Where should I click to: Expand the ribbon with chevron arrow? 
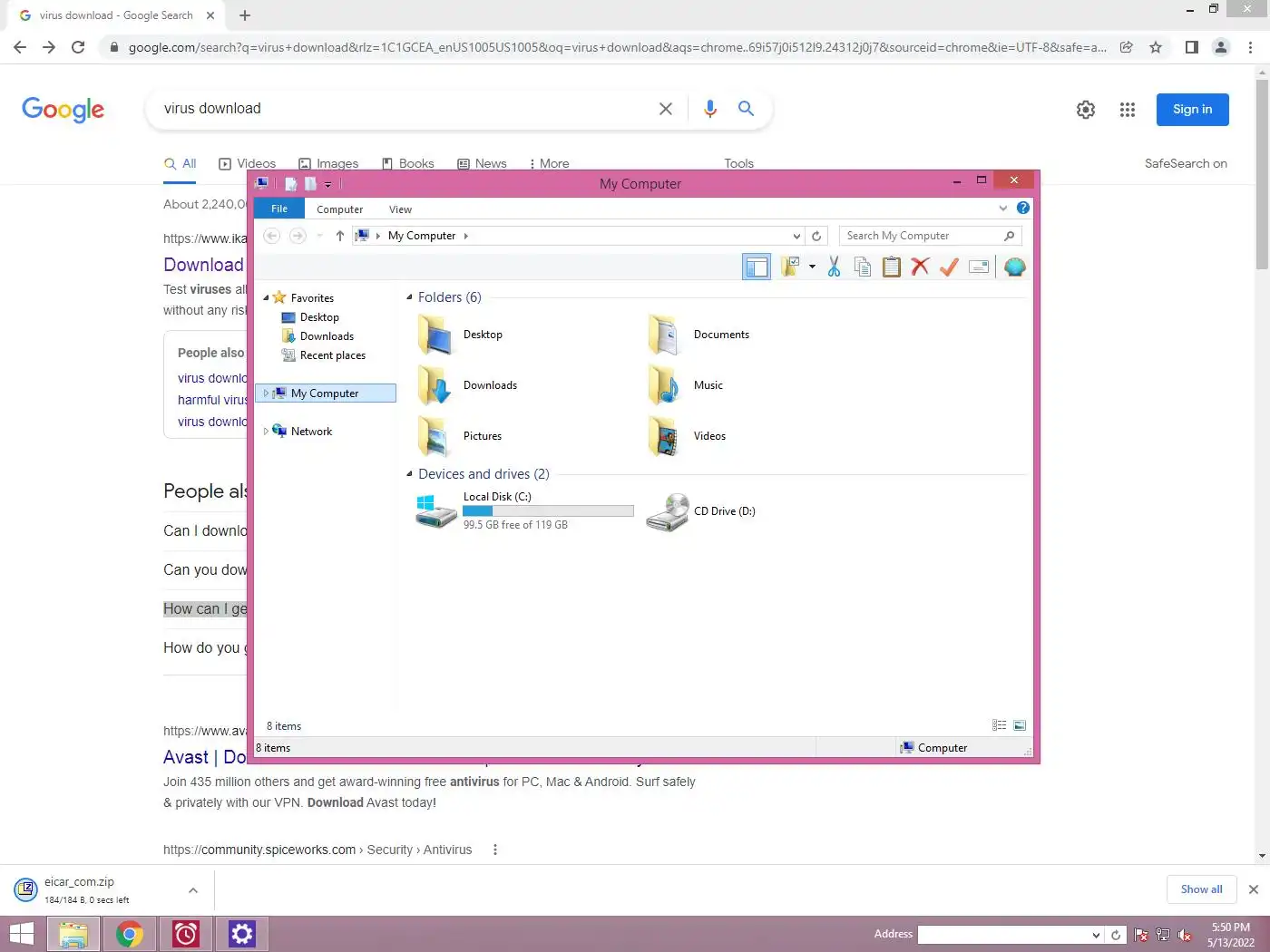[1003, 208]
